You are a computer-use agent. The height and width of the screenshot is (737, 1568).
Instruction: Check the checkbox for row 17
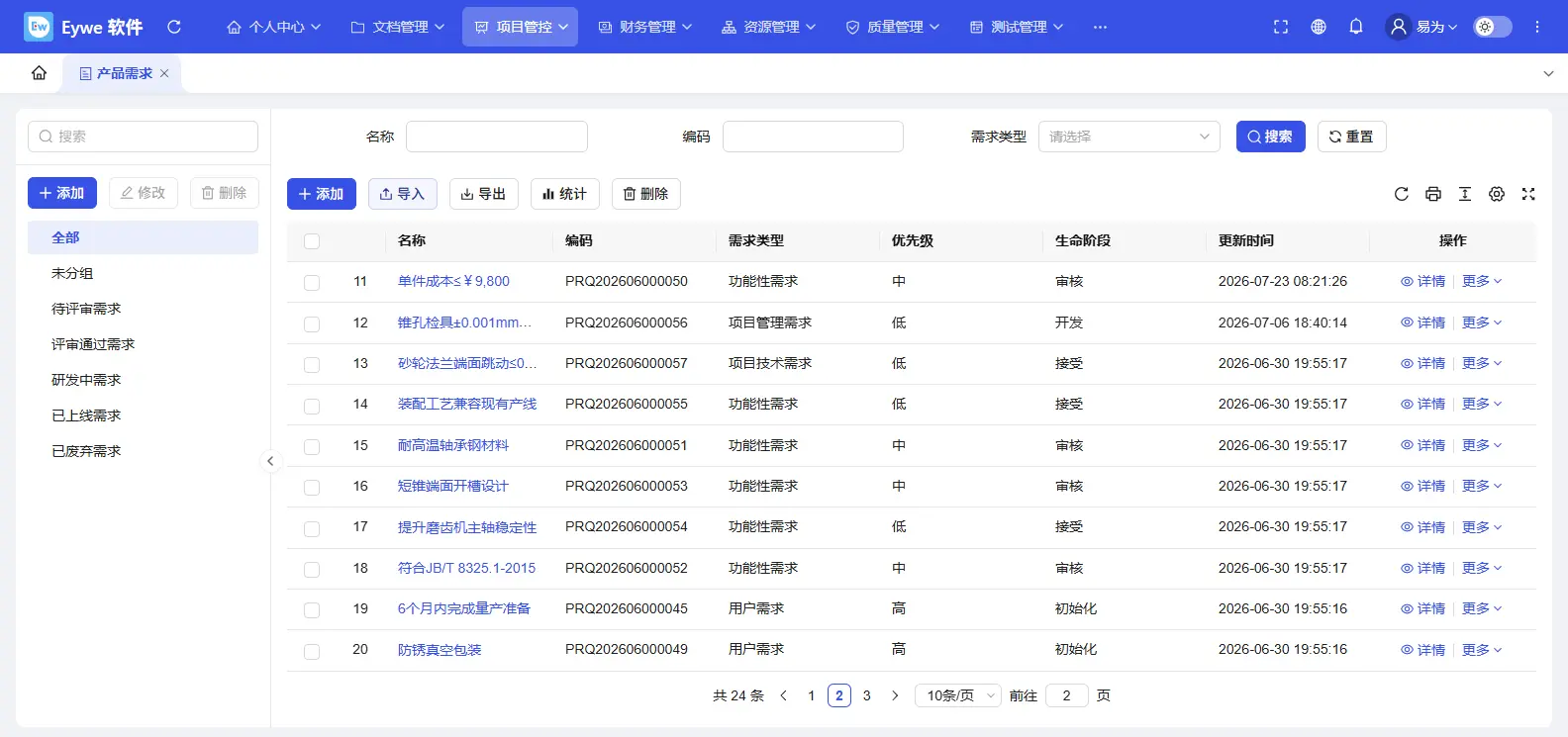point(312,528)
